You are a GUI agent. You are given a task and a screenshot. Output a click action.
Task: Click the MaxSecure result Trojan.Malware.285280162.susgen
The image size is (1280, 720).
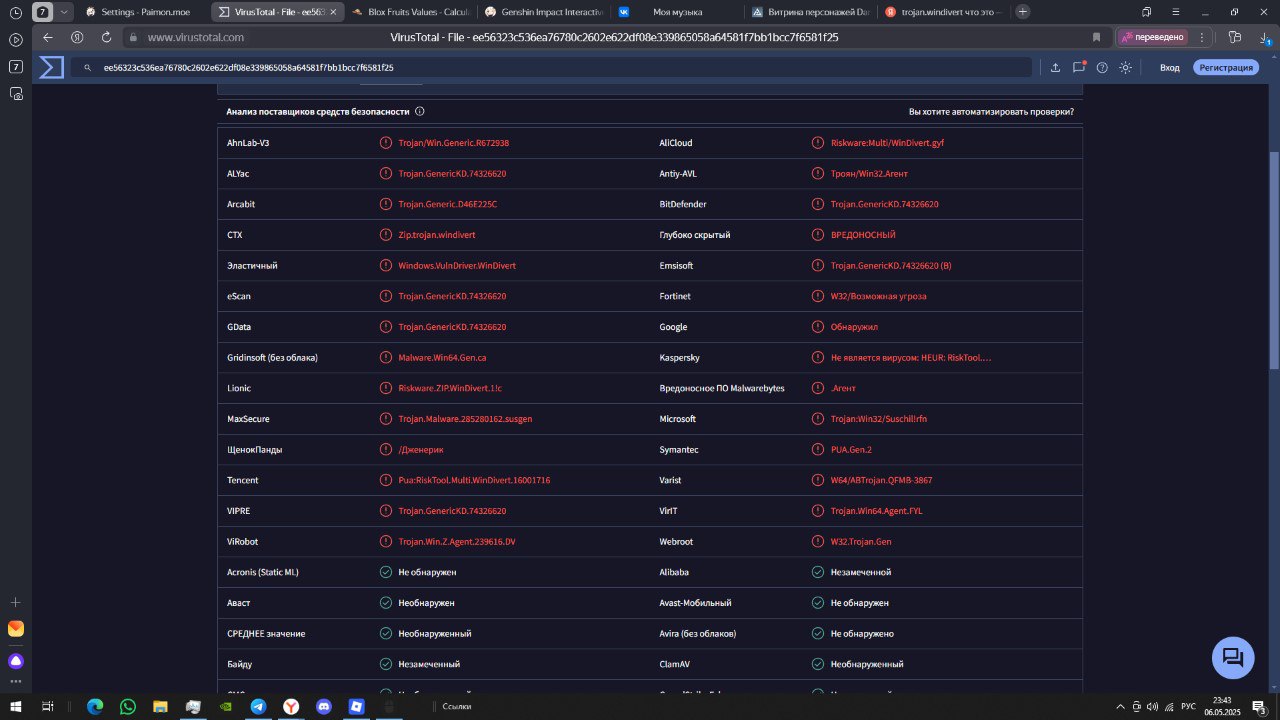465,419
